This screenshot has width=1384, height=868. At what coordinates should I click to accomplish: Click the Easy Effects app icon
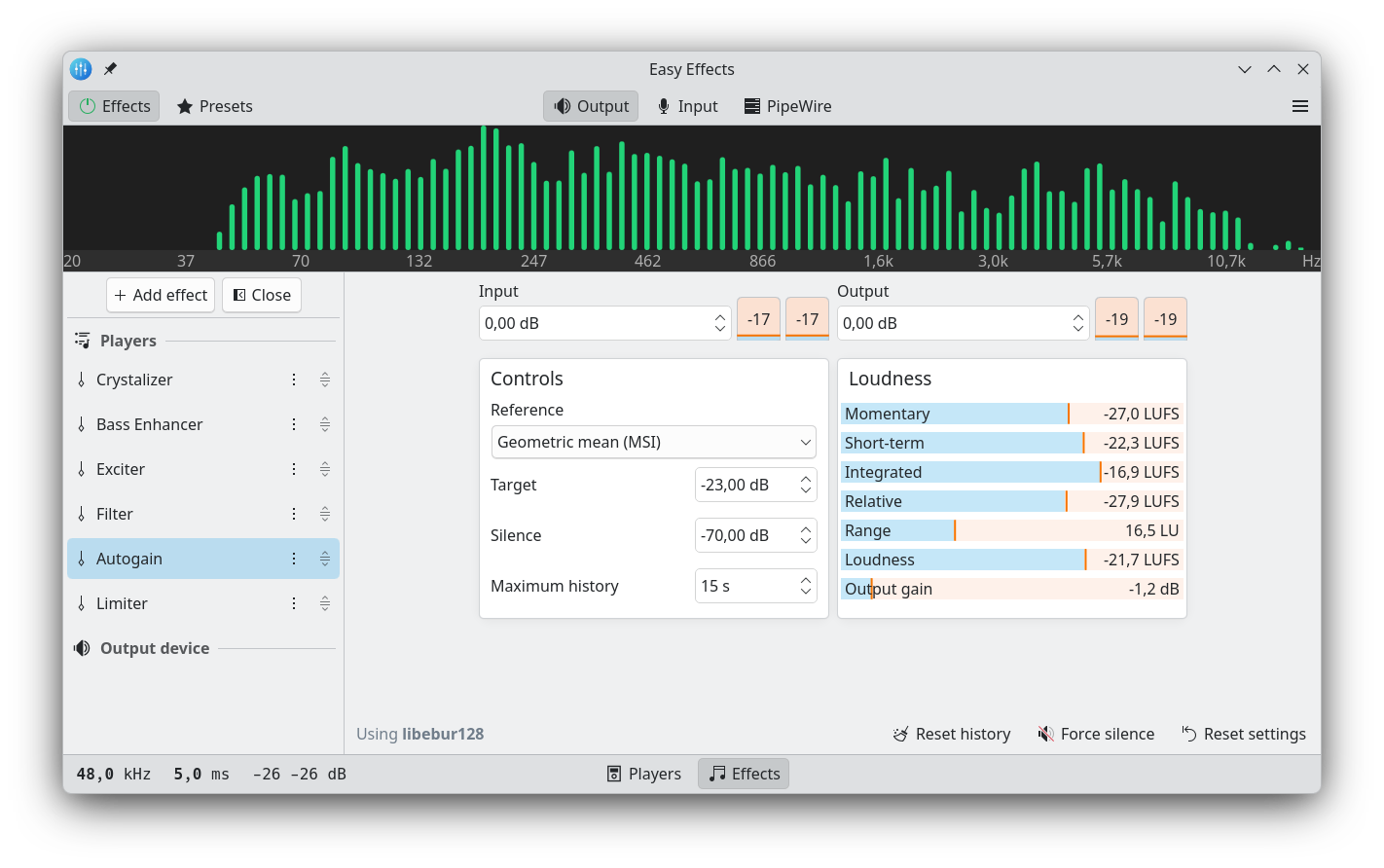click(x=81, y=69)
